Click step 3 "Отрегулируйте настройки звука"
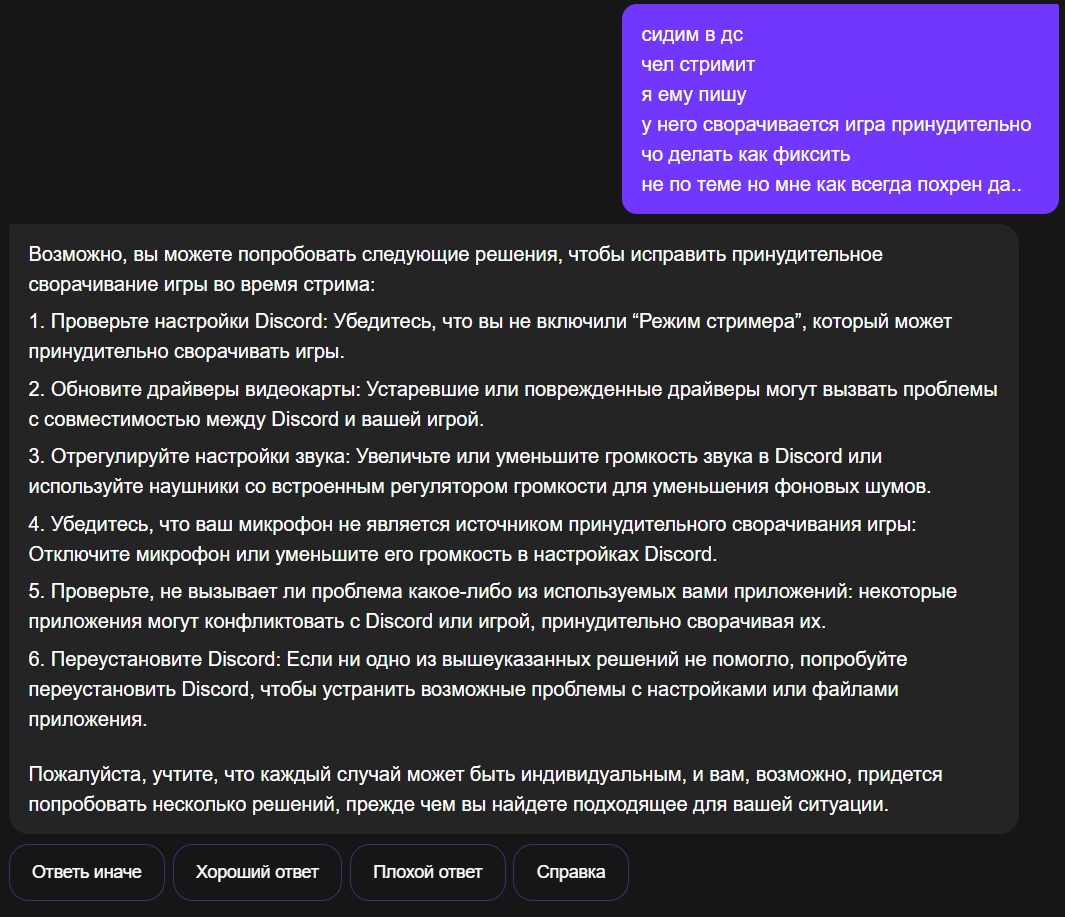Image resolution: width=1065 pixels, height=917 pixels. coord(480,471)
